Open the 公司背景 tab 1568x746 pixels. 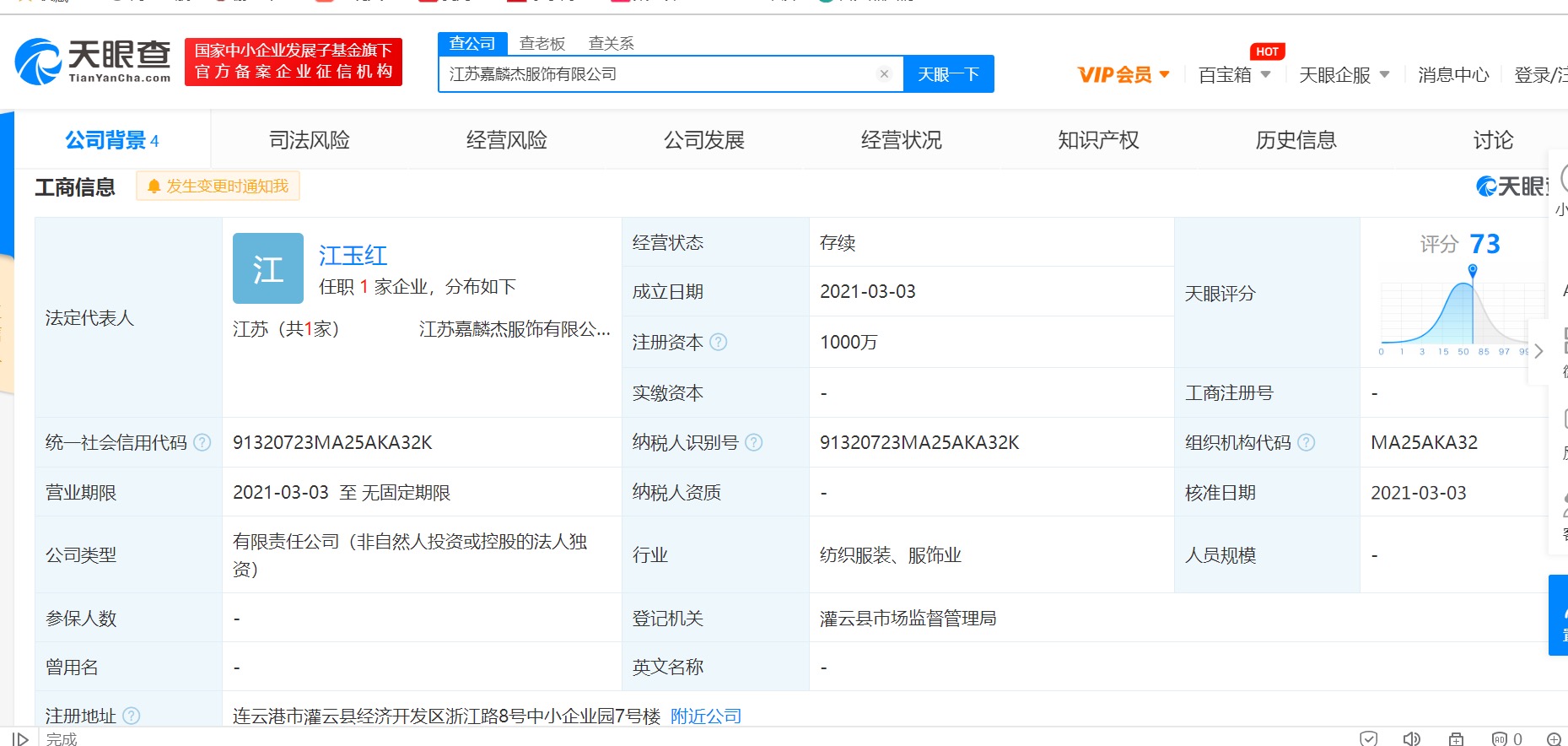pos(112,140)
